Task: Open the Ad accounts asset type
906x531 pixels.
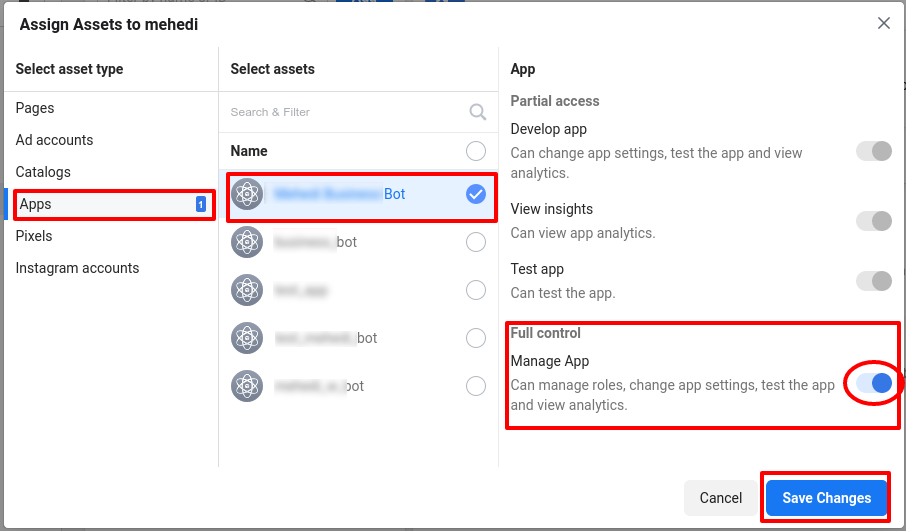Action: (54, 140)
